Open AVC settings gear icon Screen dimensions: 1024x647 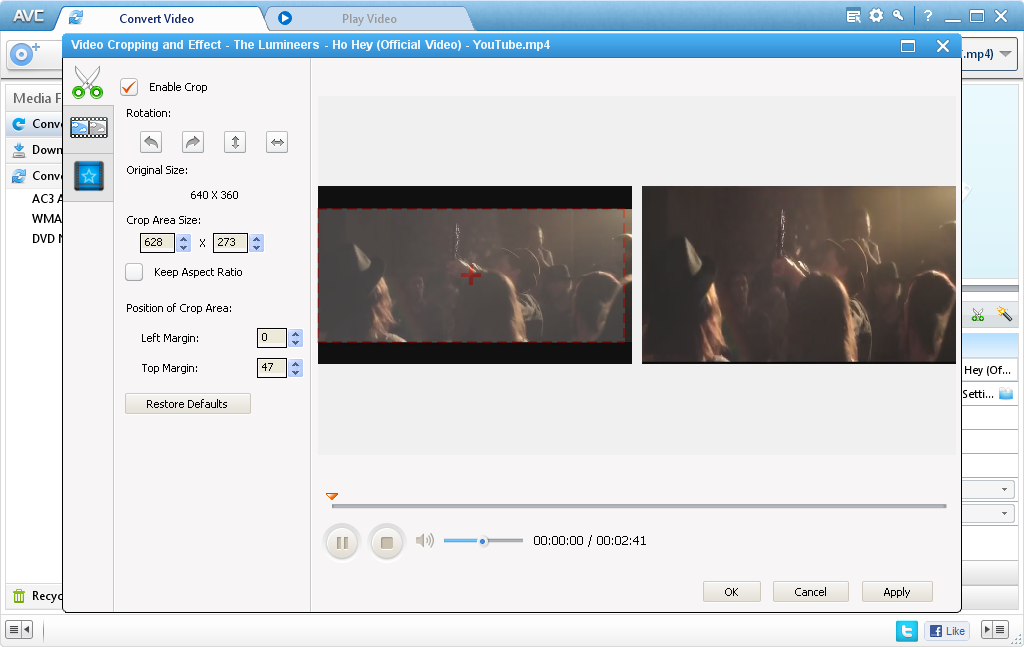click(876, 16)
